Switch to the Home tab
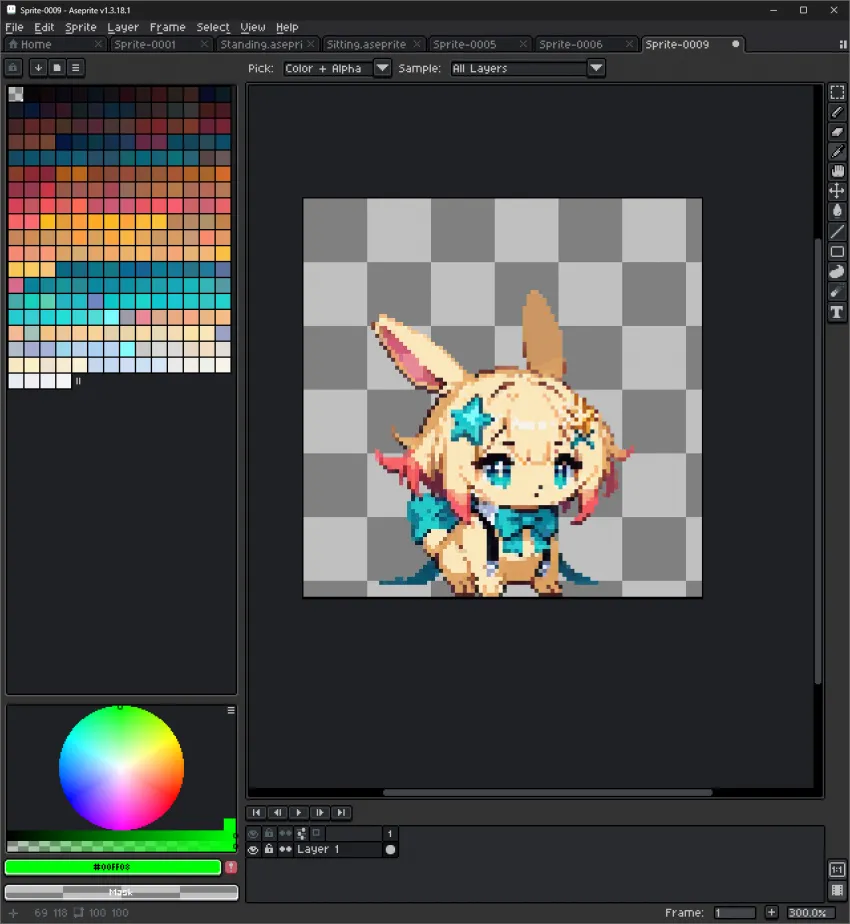 click(36, 45)
